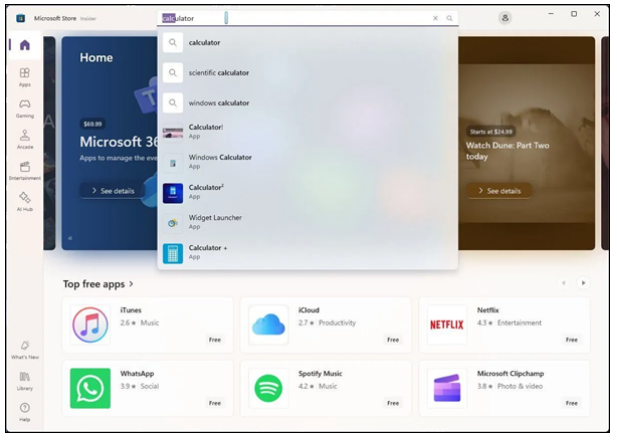Select the 'windows calculator' suggestion
Viewport: 617px width, 441px height.
(x=308, y=103)
